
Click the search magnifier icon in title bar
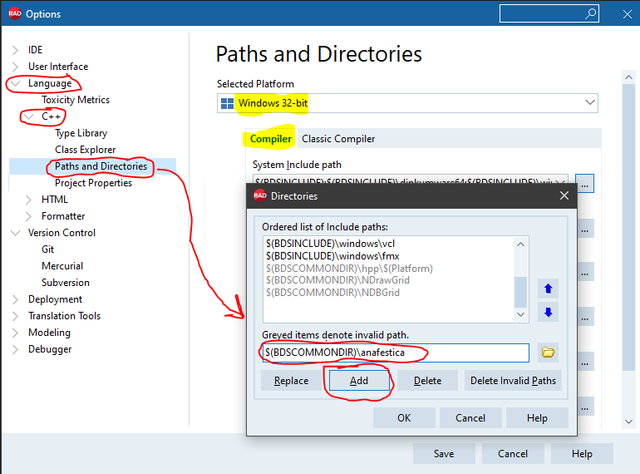590,14
